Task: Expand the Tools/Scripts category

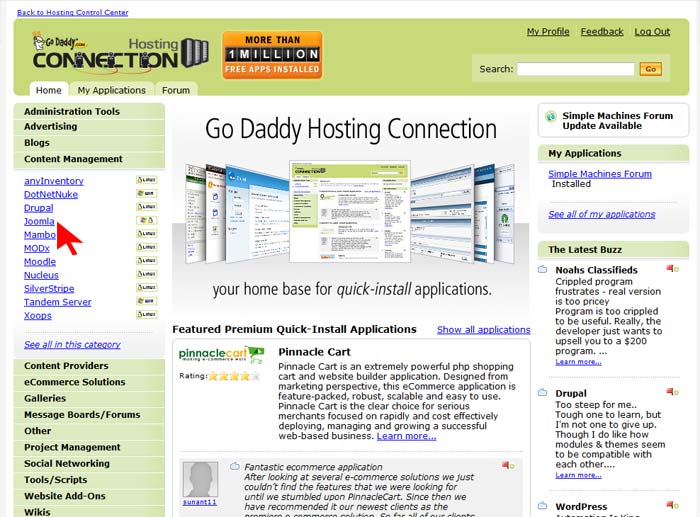Action: (x=89, y=480)
